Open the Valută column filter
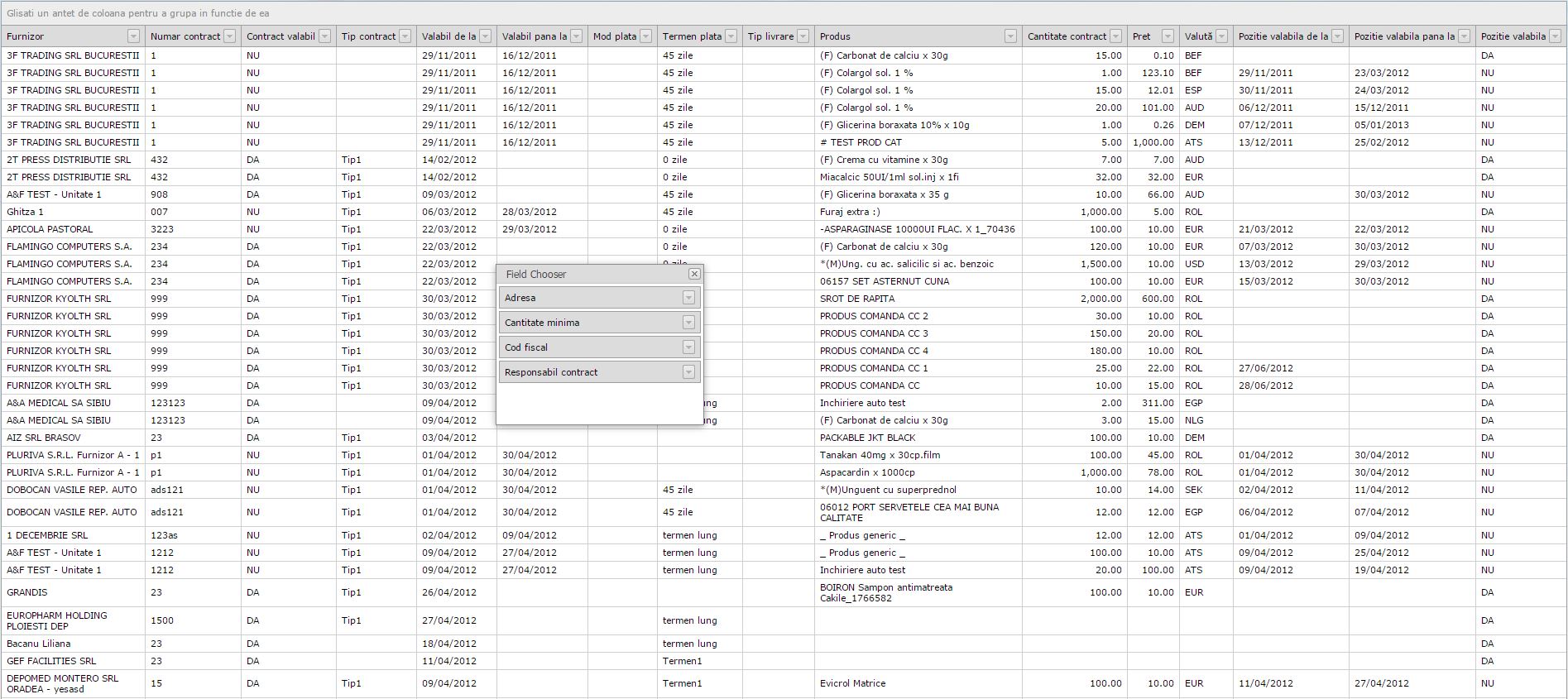This screenshot has width=1568, height=699. coord(1221,36)
